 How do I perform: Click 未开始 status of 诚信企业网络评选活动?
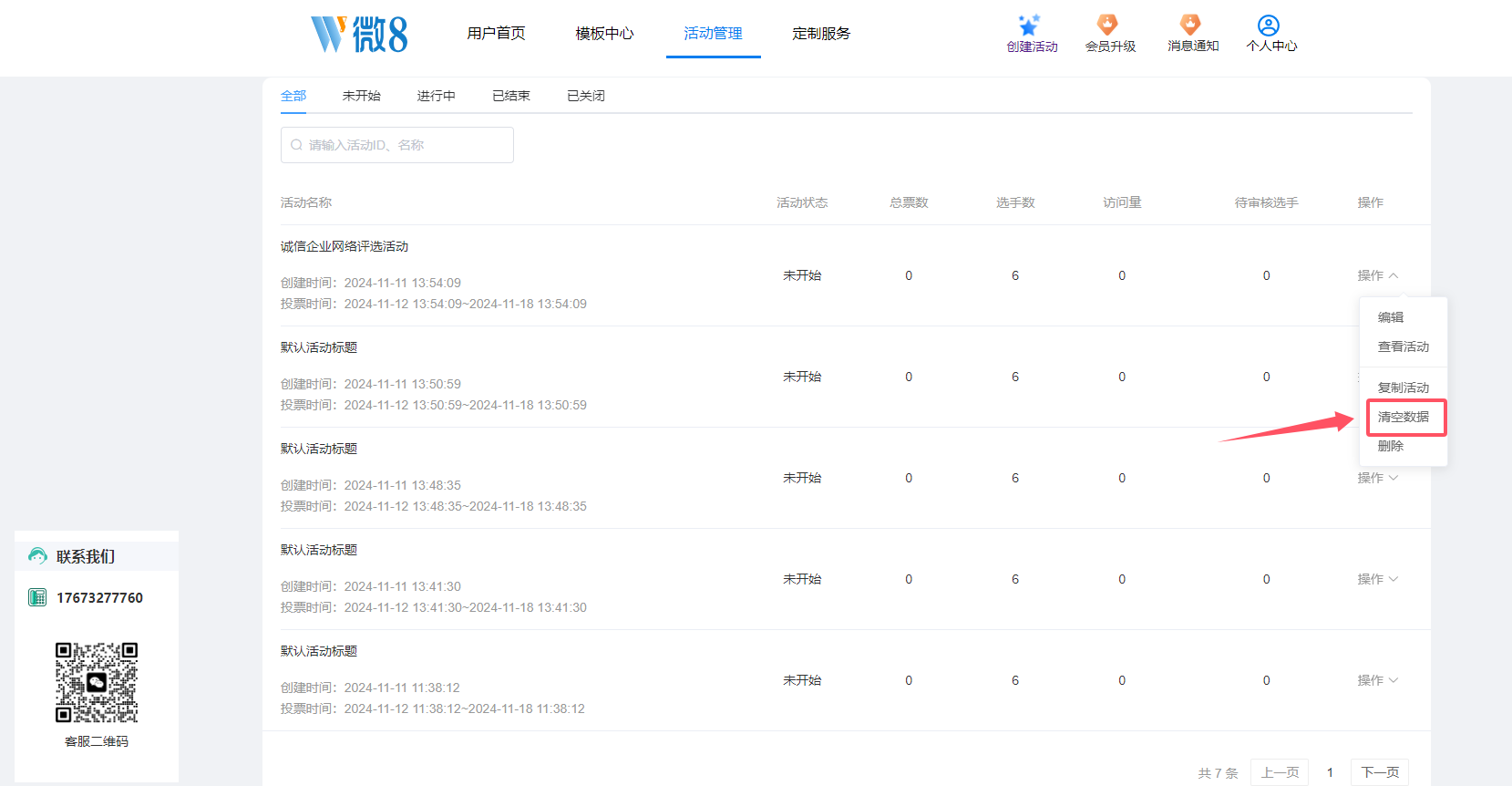click(x=802, y=275)
